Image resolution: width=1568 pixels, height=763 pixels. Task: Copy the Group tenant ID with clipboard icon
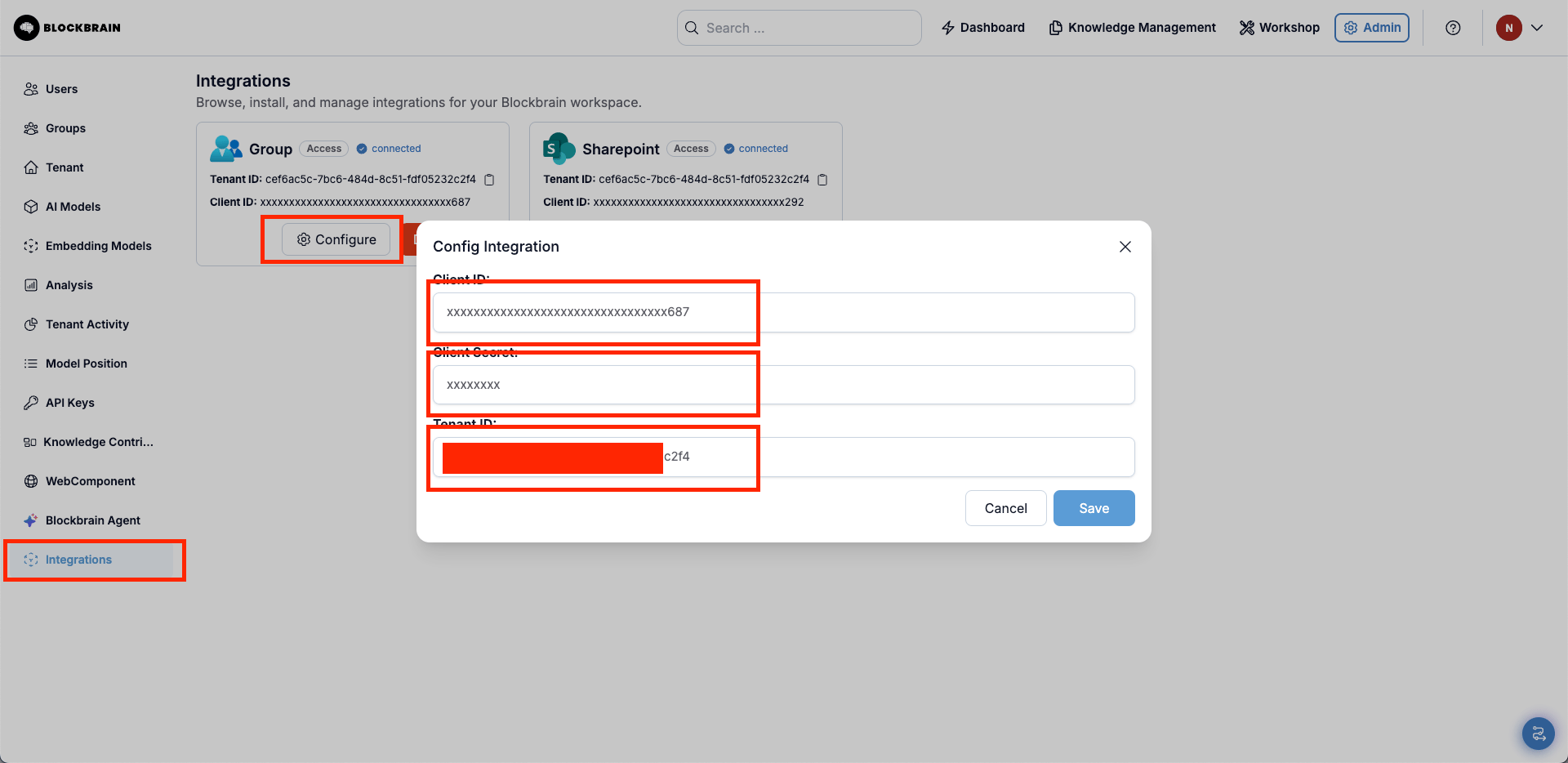[x=490, y=180]
